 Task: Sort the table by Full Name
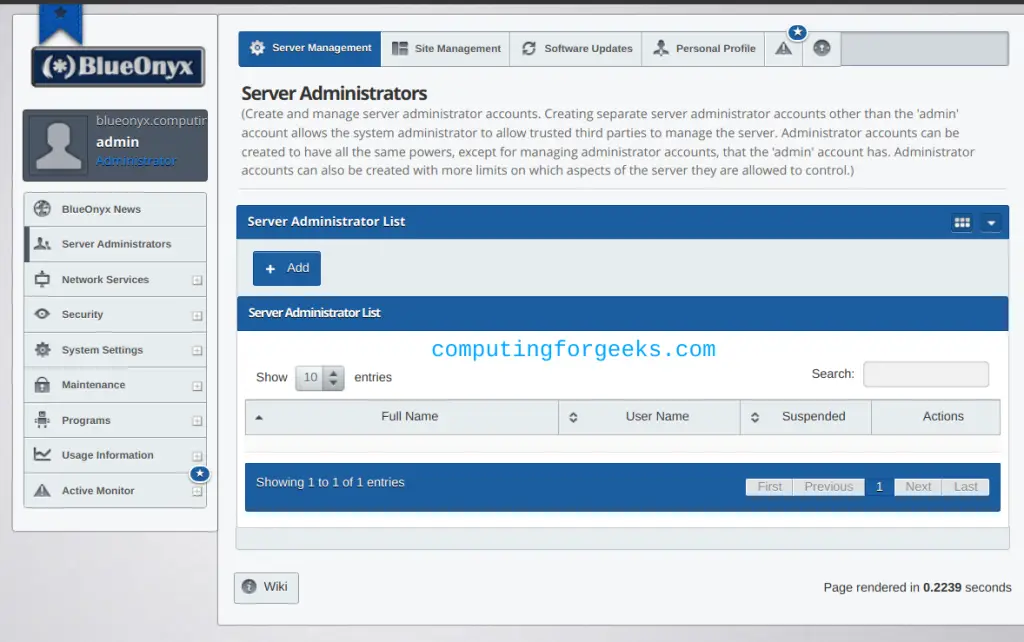point(402,417)
